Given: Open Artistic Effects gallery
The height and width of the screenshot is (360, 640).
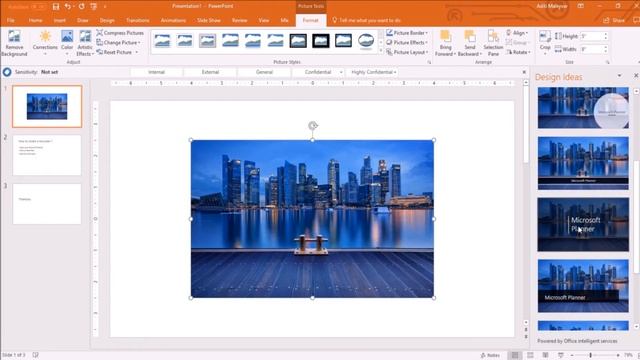Looking at the screenshot, I should 85,42.
